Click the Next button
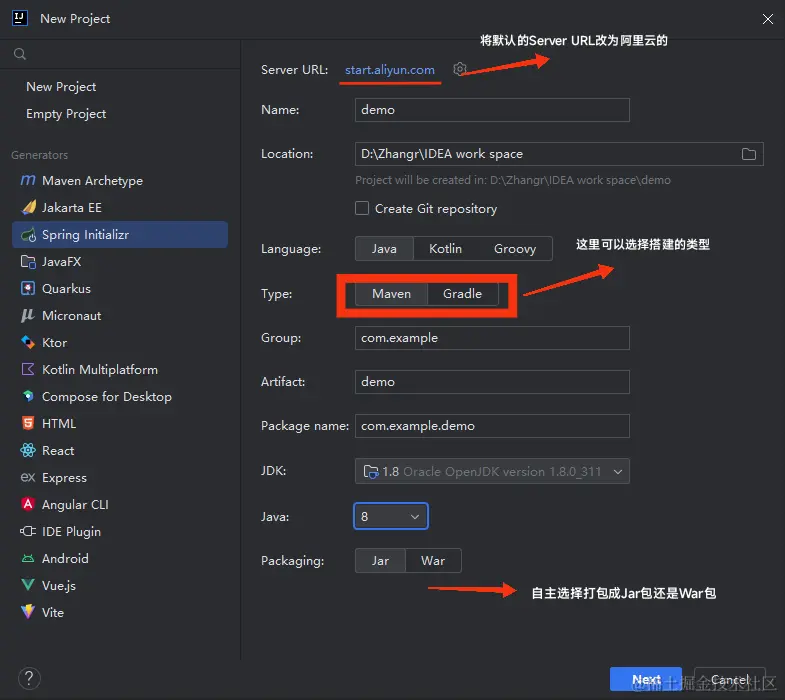Image resolution: width=785 pixels, height=700 pixels. [x=646, y=679]
